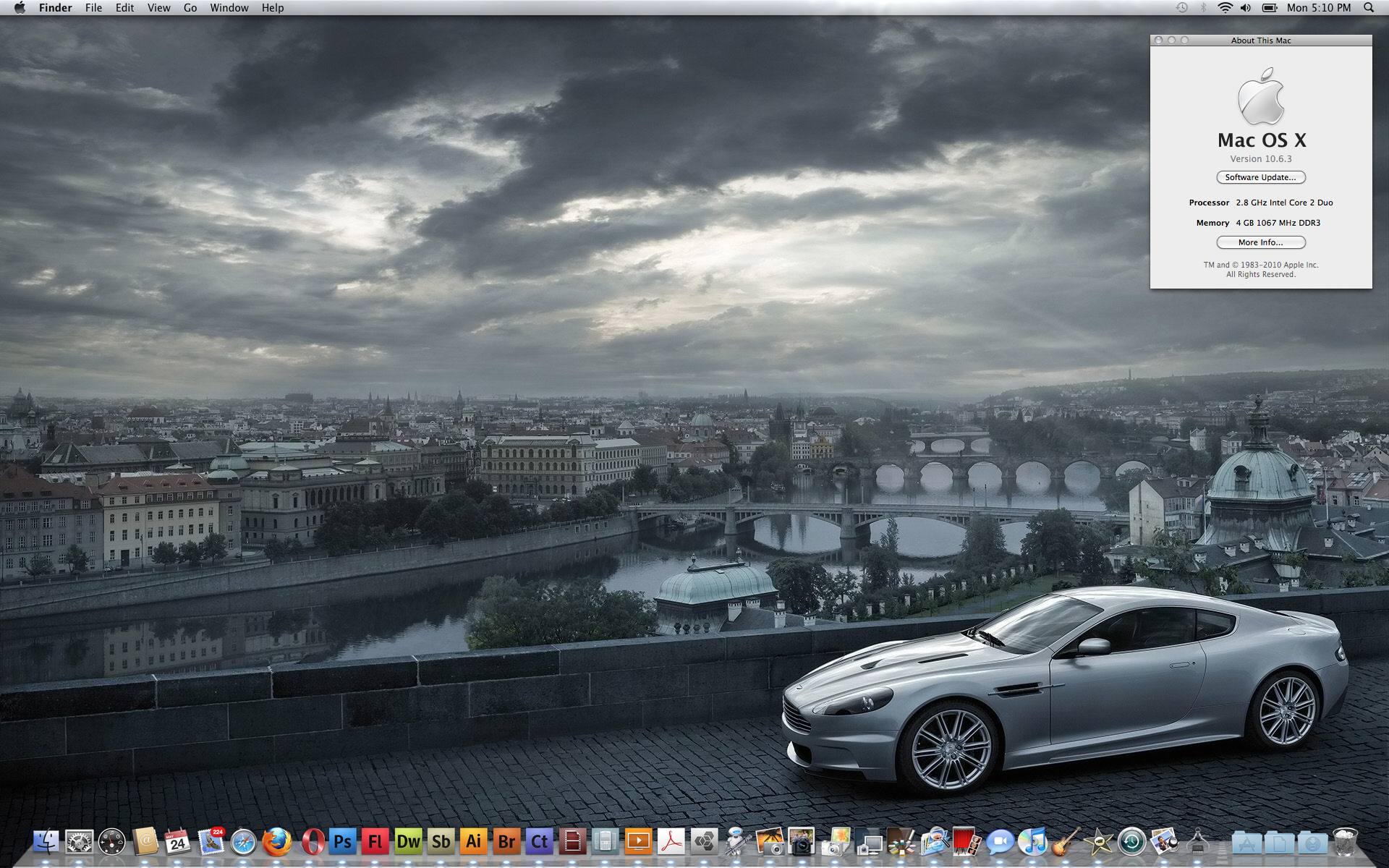1389x868 pixels.
Task: Open the Applications folder stack in dock
Action: click(x=1246, y=843)
